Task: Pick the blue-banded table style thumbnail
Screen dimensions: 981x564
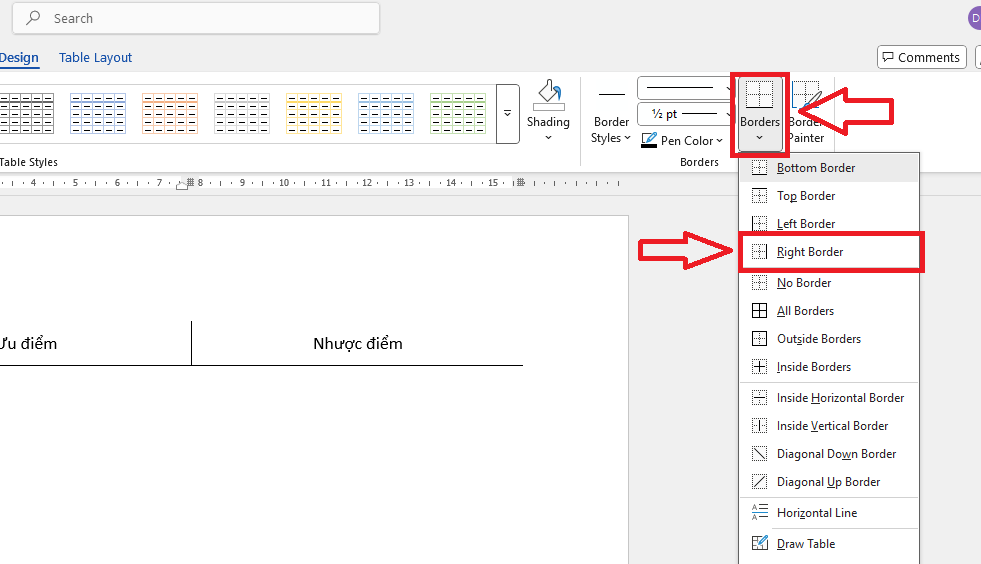Action: coord(98,113)
